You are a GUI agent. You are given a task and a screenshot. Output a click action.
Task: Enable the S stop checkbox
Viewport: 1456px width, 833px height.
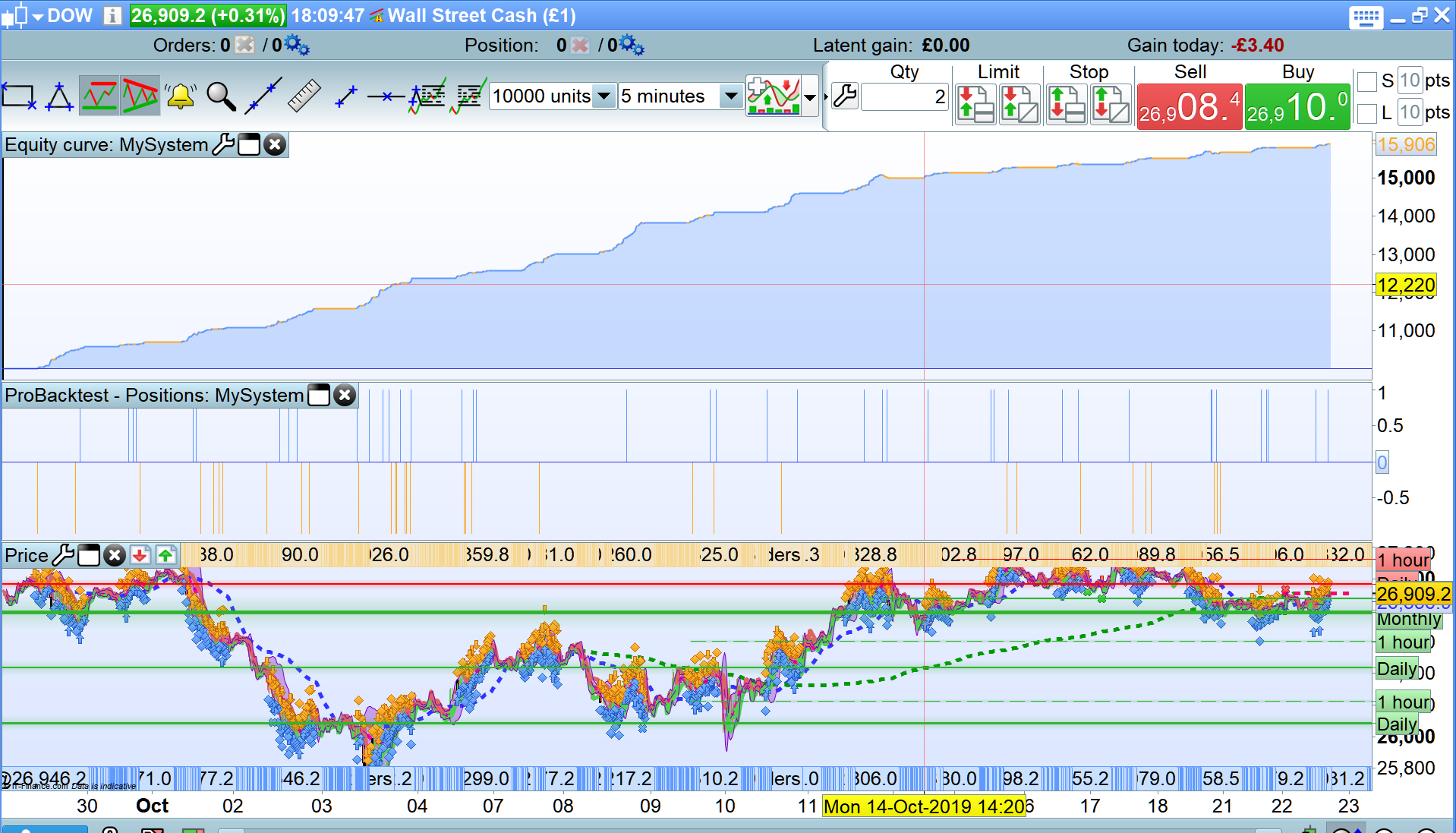[1366, 81]
